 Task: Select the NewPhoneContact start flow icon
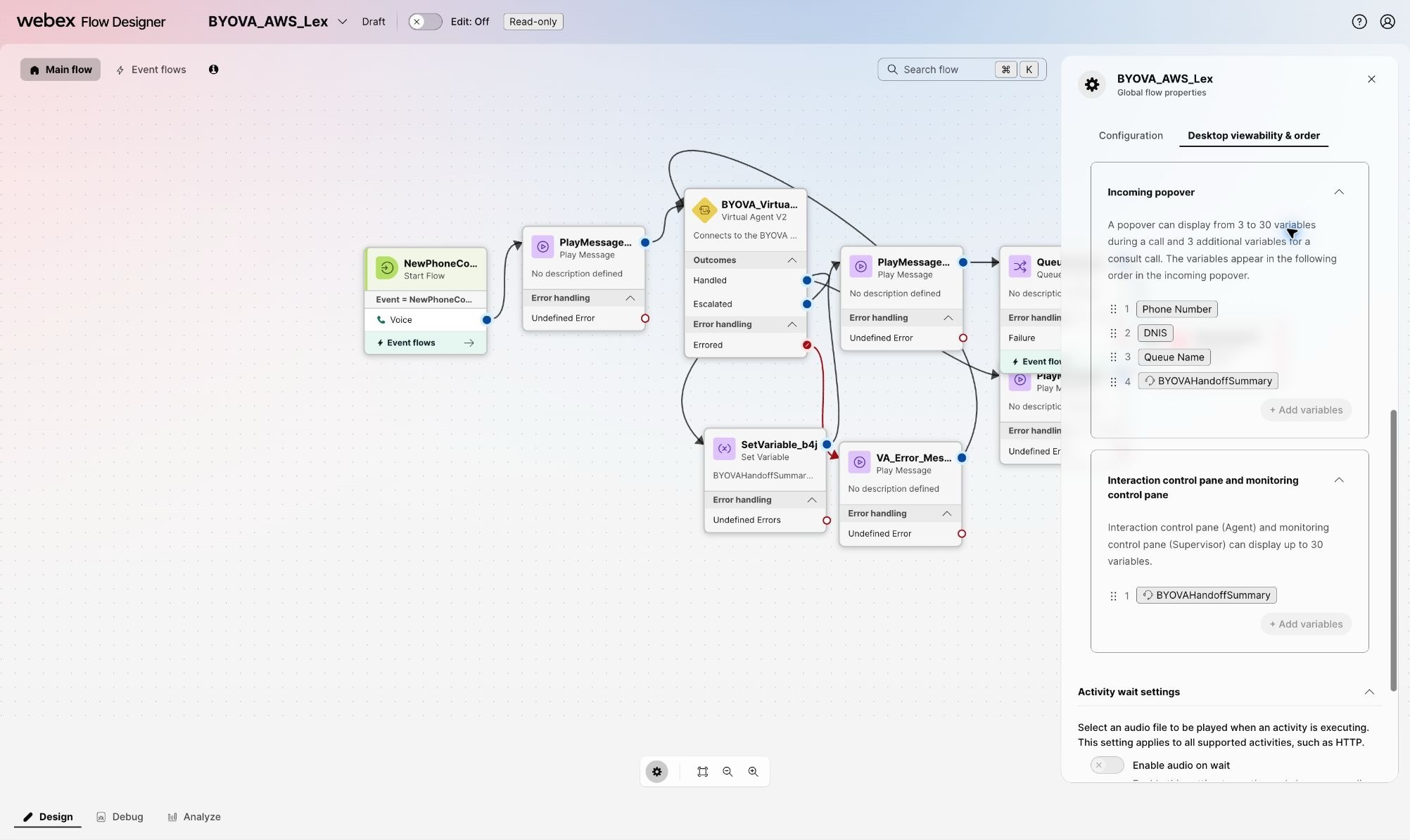(386, 268)
